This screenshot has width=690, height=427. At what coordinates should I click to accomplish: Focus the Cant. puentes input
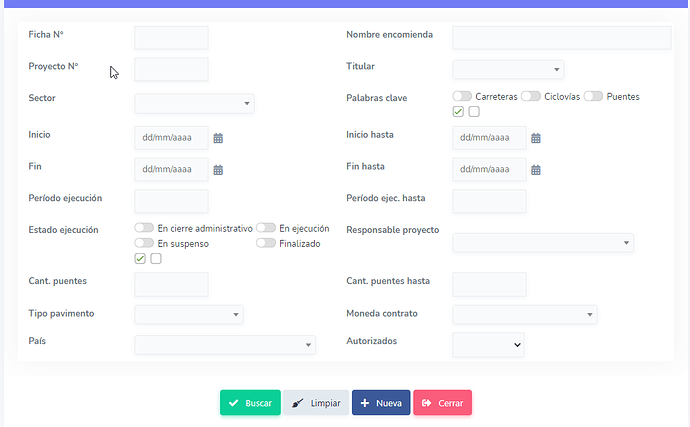[171, 284]
